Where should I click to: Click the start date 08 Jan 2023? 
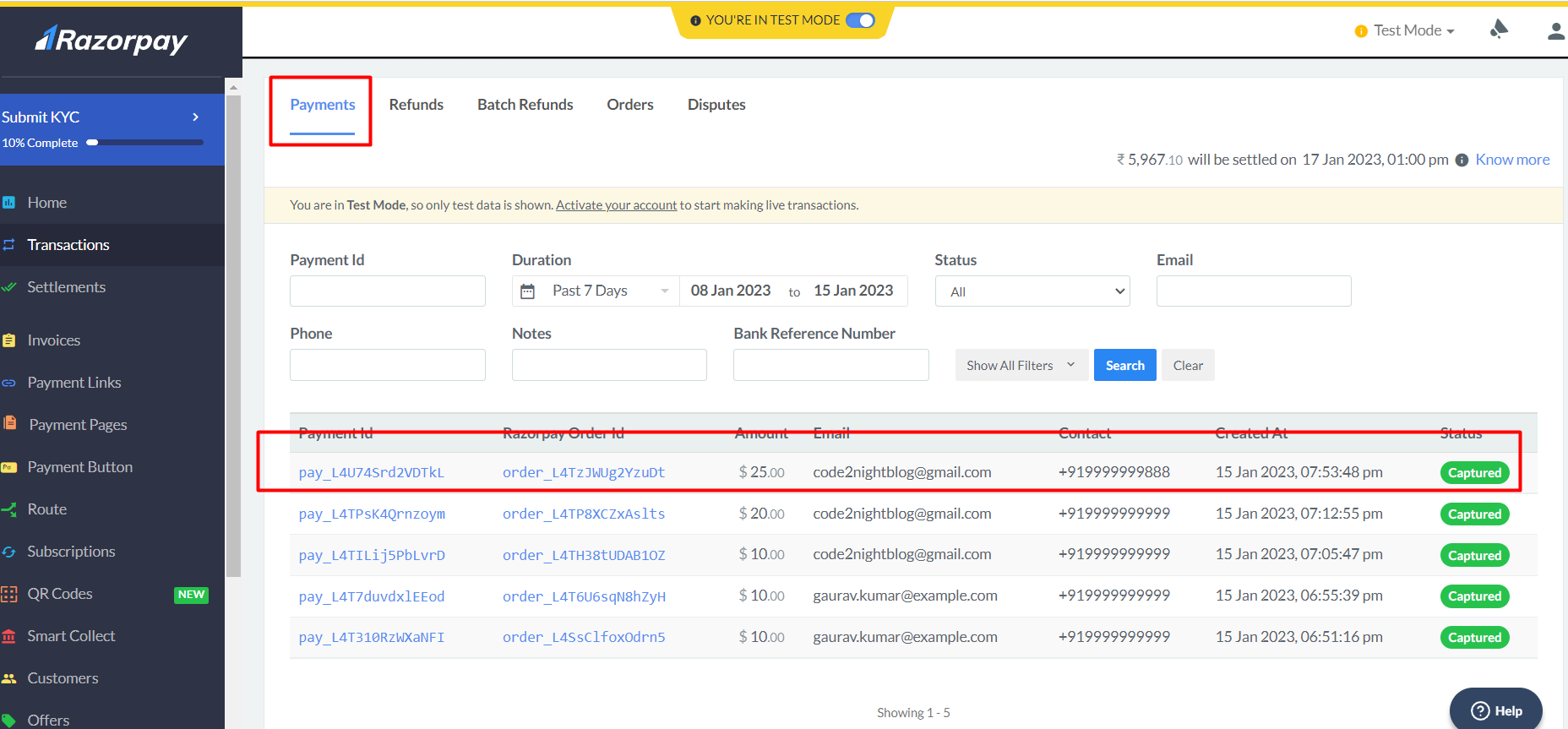731,291
